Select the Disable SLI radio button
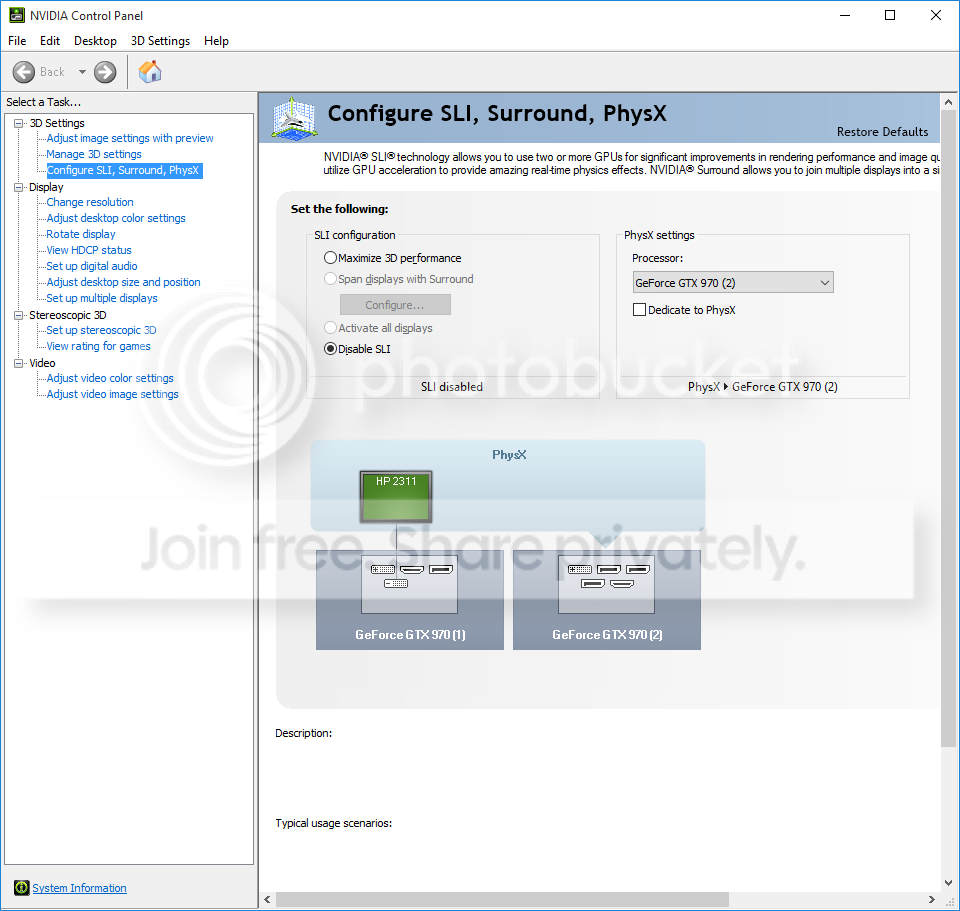 (x=331, y=348)
